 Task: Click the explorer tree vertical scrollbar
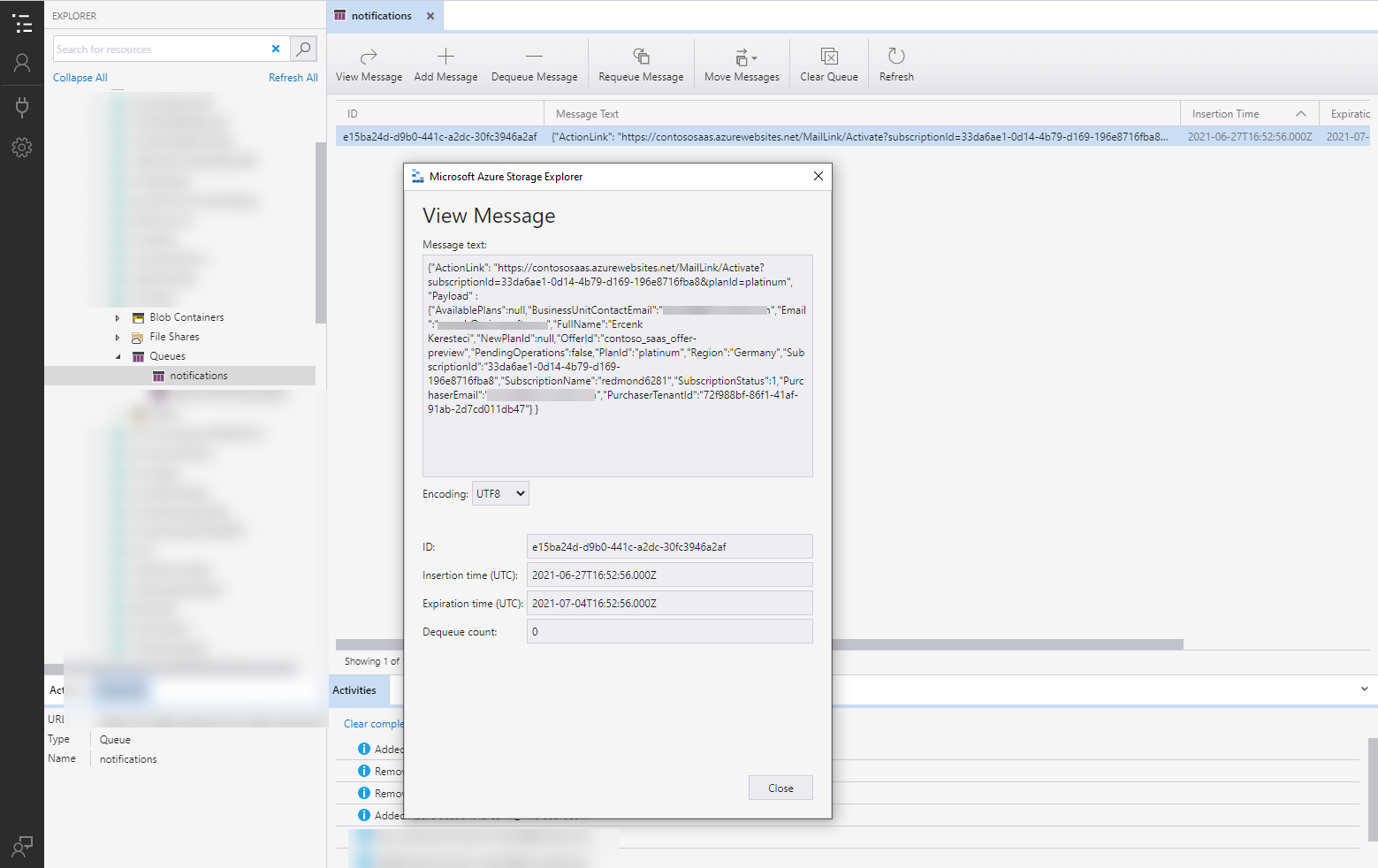[x=321, y=233]
